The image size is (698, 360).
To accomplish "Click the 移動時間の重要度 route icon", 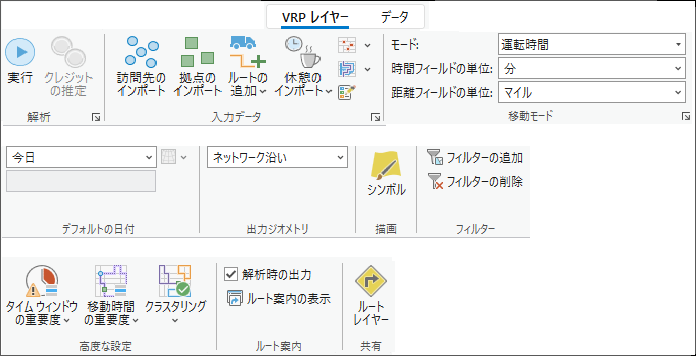I will tap(111, 281).
